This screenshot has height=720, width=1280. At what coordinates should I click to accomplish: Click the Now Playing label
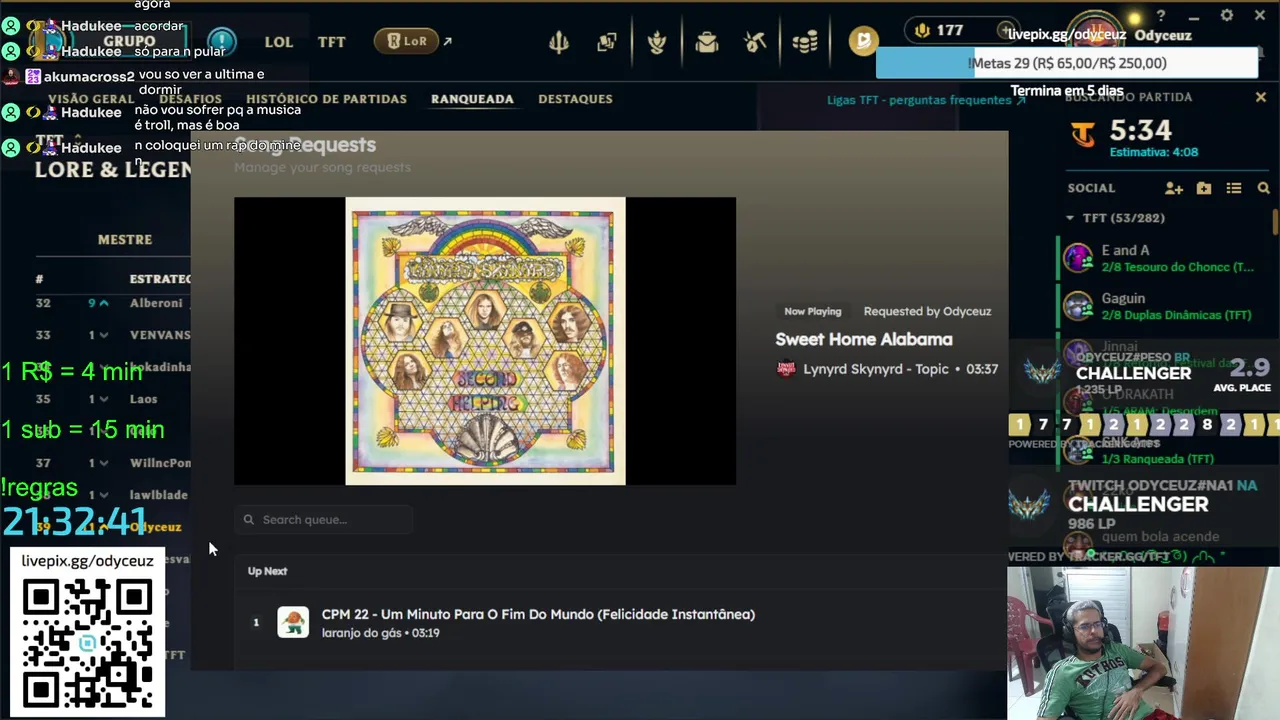pos(812,311)
